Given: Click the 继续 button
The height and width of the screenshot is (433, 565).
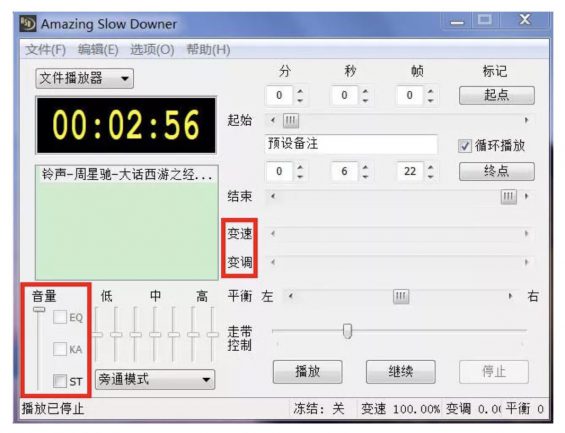Looking at the screenshot, I should coord(401,372).
